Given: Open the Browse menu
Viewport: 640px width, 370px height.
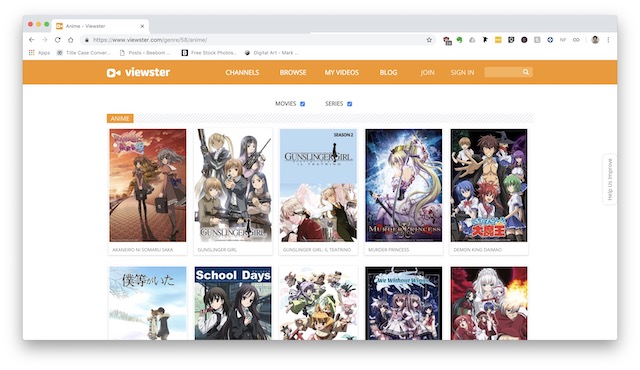Looking at the screenshot, I should pos(293,73).
